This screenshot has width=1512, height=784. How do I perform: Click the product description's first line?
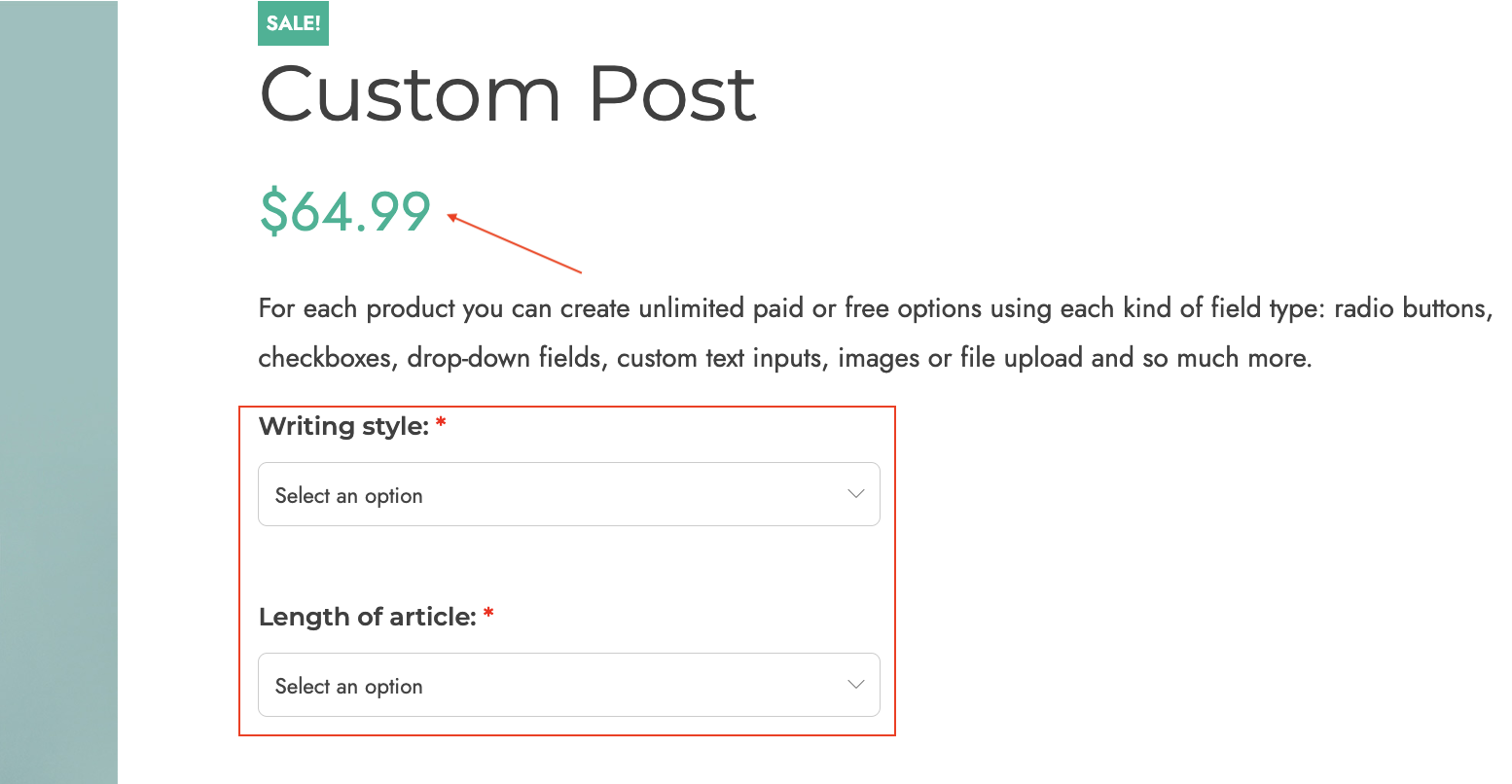click(875, 308)
